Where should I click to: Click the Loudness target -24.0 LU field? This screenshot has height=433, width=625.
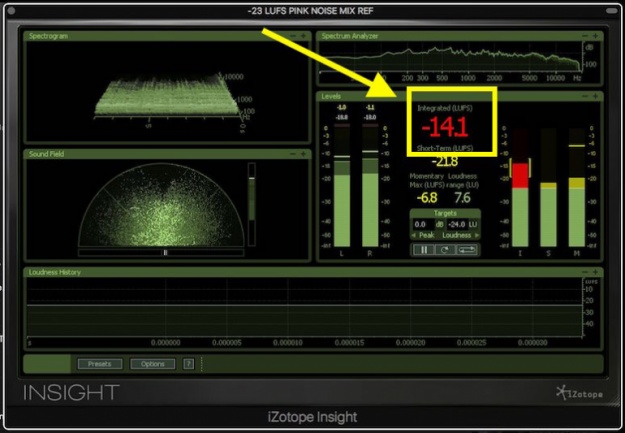click(x=457, y=224)
